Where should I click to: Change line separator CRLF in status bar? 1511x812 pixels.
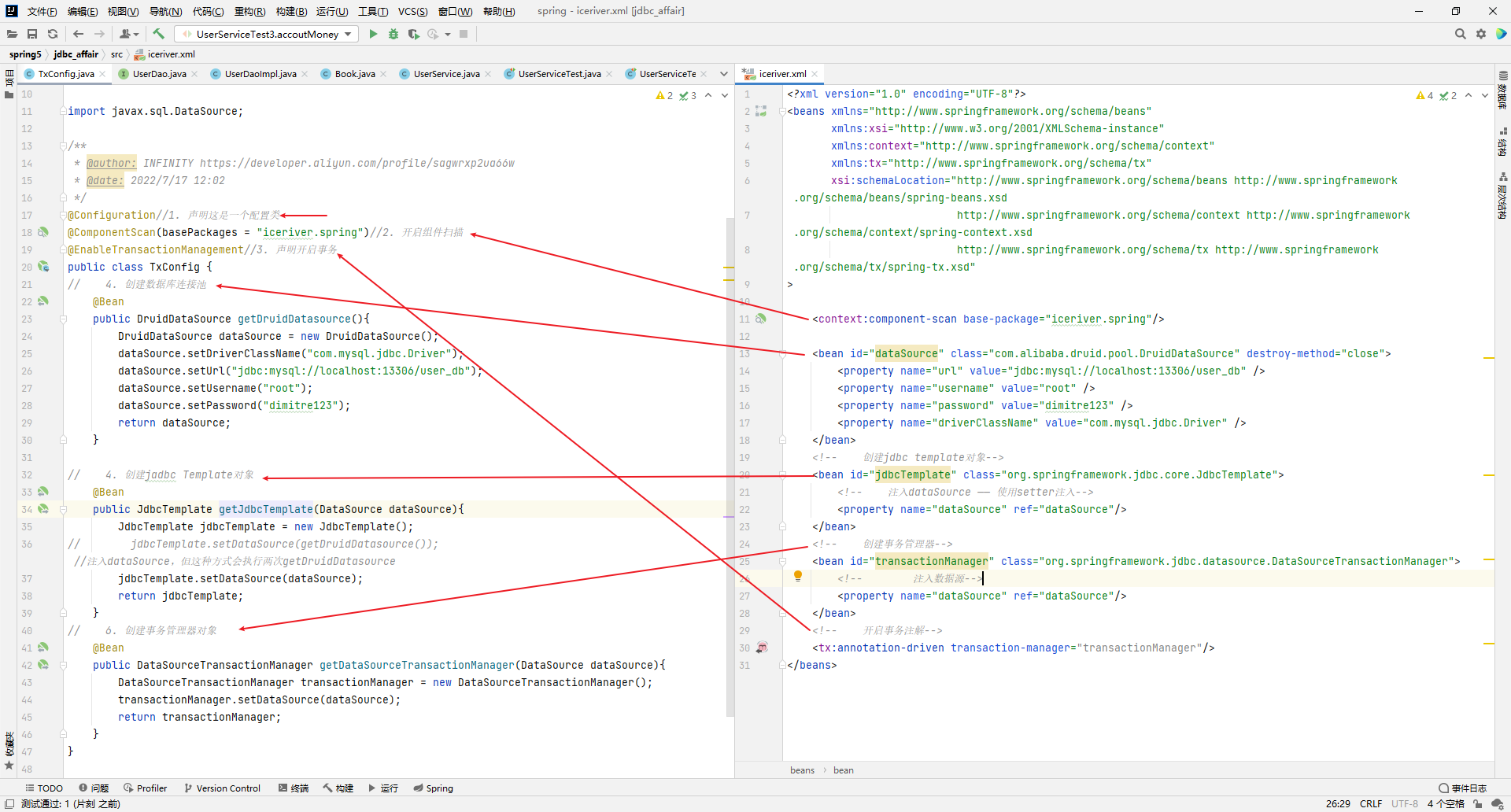point(1371,803)
